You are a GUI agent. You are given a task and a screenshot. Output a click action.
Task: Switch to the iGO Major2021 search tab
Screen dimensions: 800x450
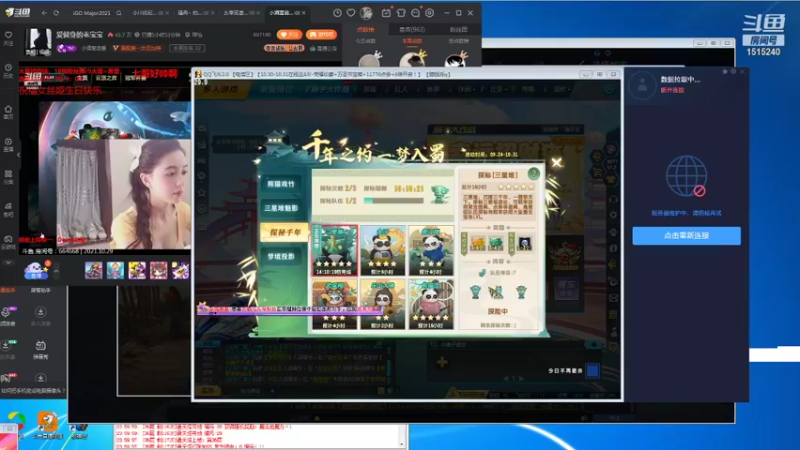pos(91,13)
